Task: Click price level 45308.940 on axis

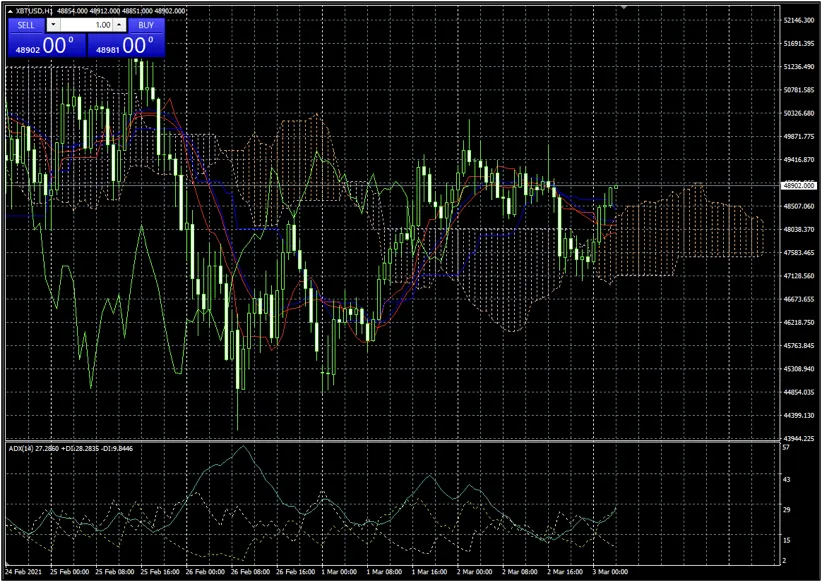Action: click(x=799, y=369)
